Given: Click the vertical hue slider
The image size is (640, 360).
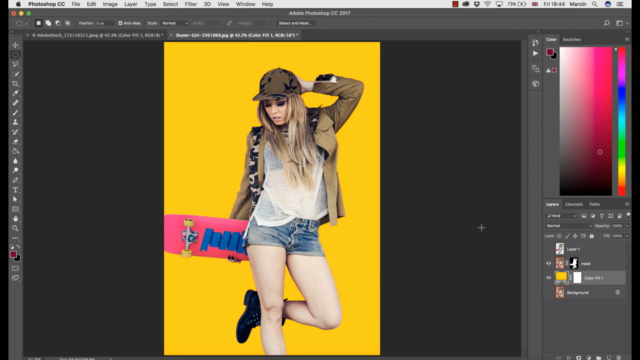Looking at the screenshot, I should [622, 121].
